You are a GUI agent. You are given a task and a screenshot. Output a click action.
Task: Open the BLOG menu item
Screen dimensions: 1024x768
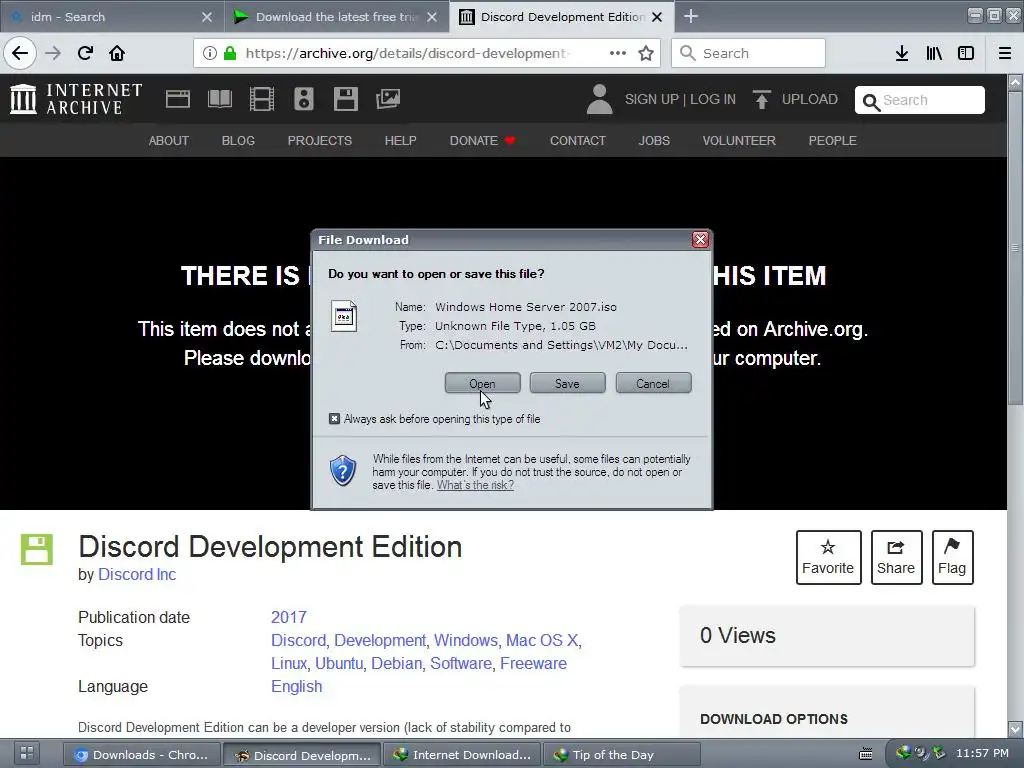pos(238,140)
